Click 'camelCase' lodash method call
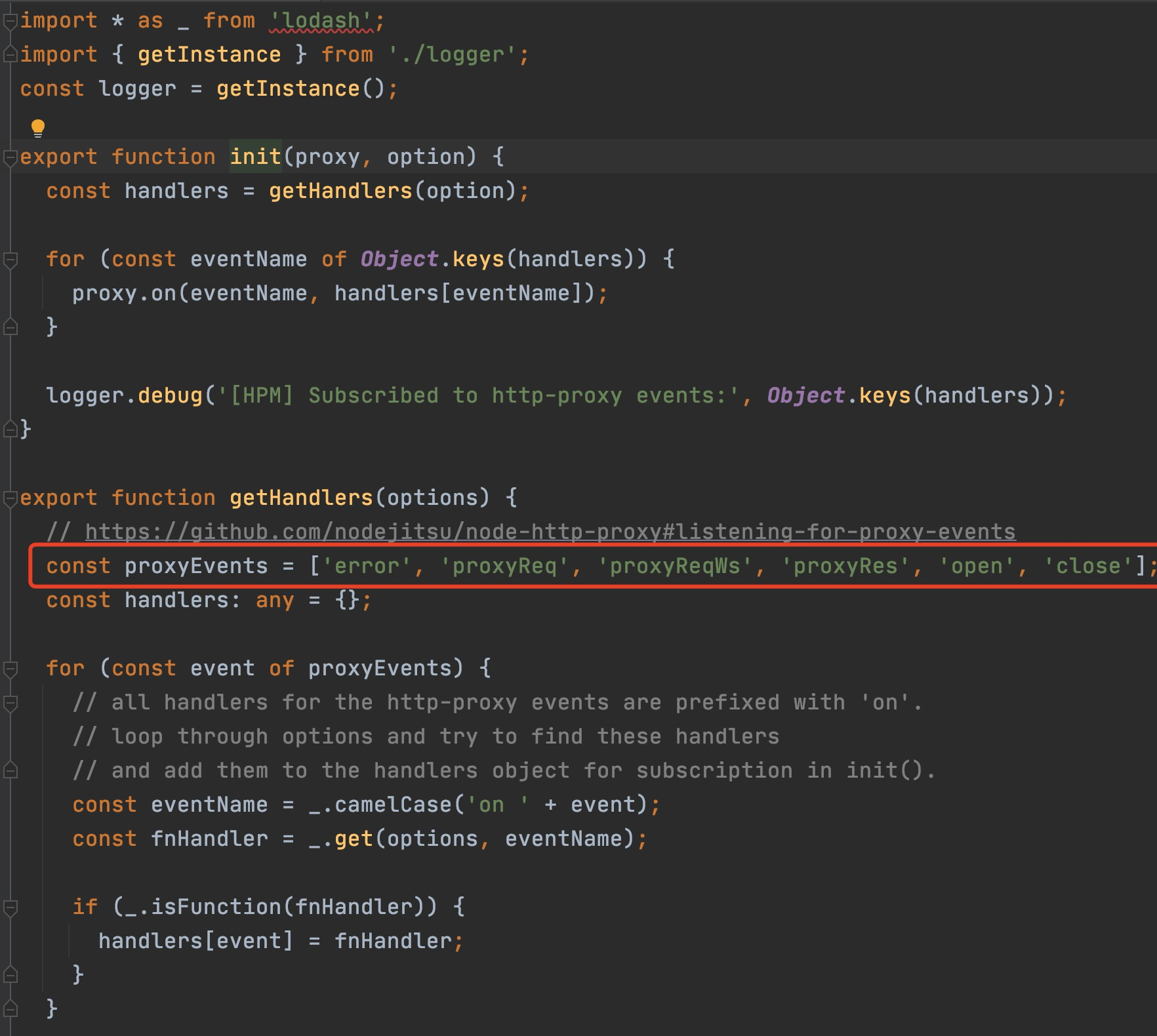The height and width of the screenshot is (1036, 1157). tap(393, 805)
